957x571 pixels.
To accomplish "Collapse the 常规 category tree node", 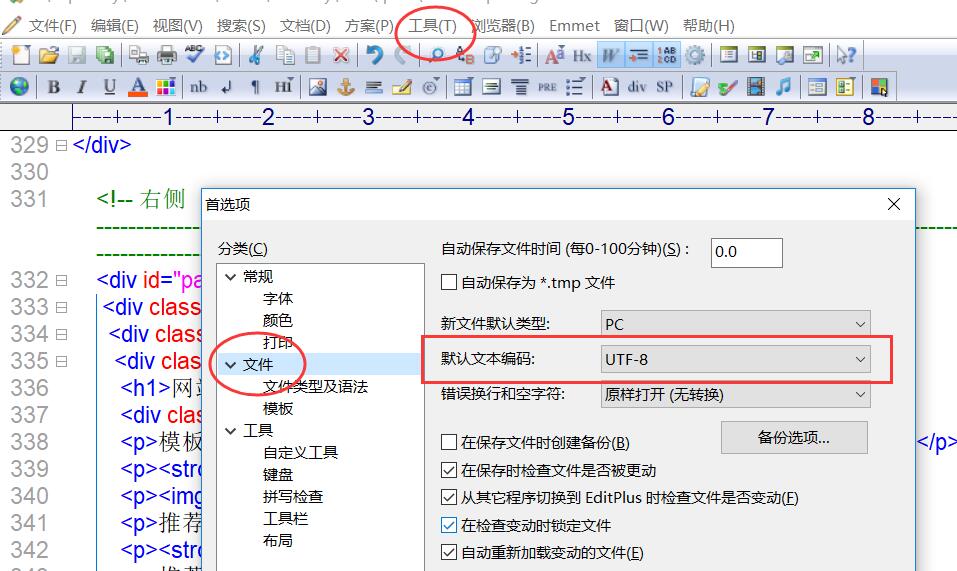I will pos(231,277).
